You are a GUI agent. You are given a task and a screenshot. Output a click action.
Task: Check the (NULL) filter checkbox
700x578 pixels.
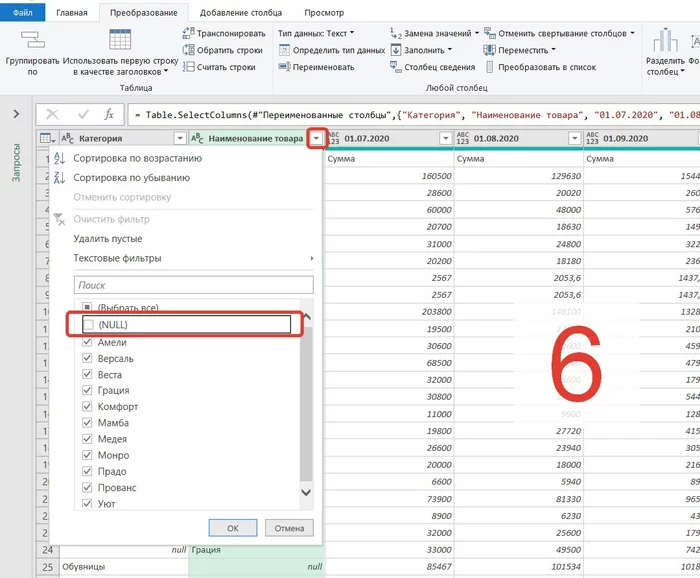[x=88, y=324]
